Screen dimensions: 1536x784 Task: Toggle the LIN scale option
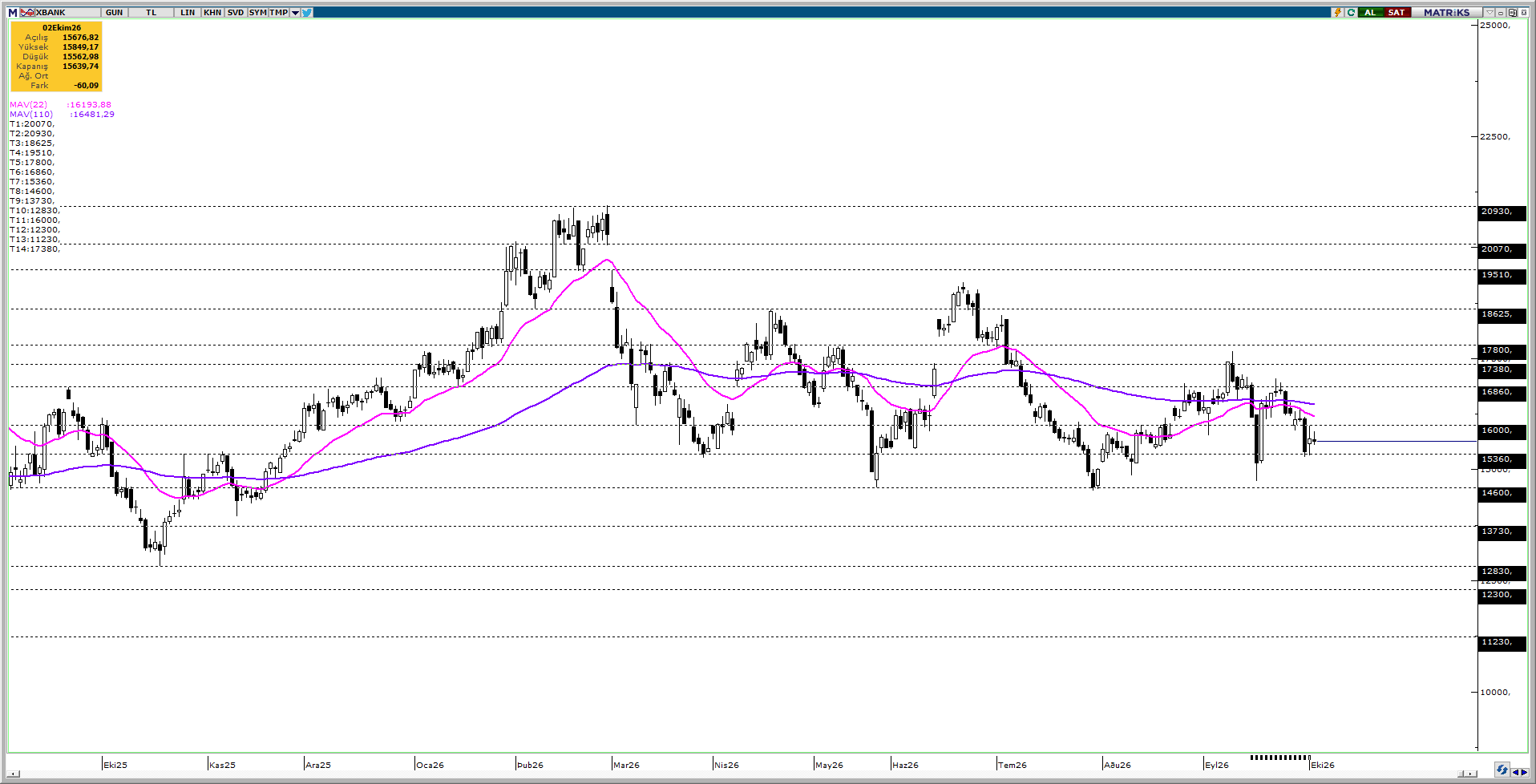point(188,13)
